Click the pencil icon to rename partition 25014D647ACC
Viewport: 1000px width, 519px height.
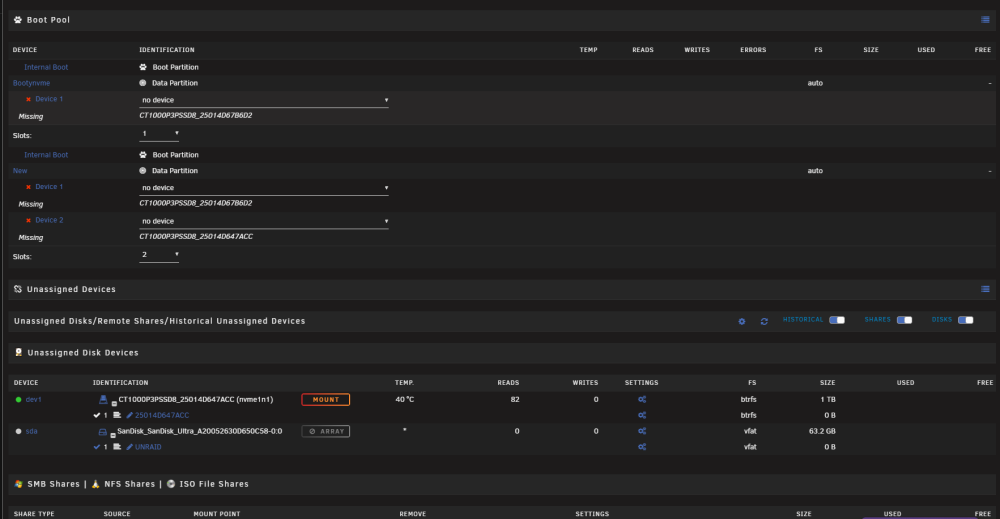point(129,415)
